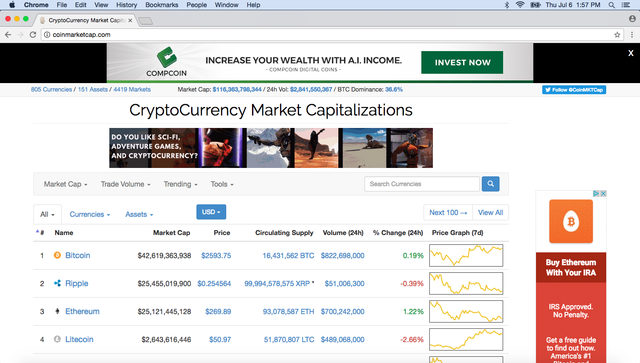Open the Apple menu
Image resolution: width=640 pixels, height=363 pixels.
(12, 5)
